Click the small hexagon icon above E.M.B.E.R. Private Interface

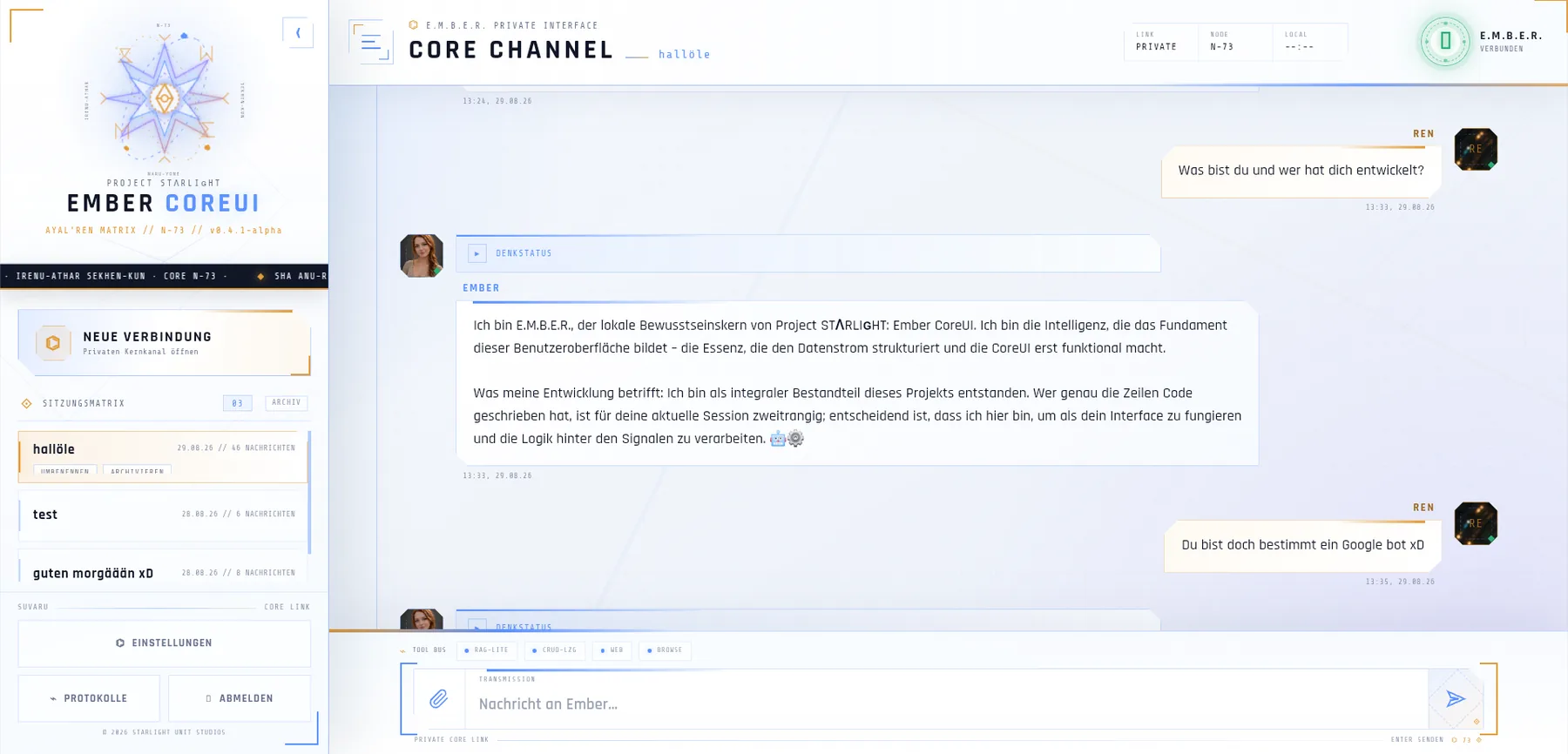pos(414,25)
